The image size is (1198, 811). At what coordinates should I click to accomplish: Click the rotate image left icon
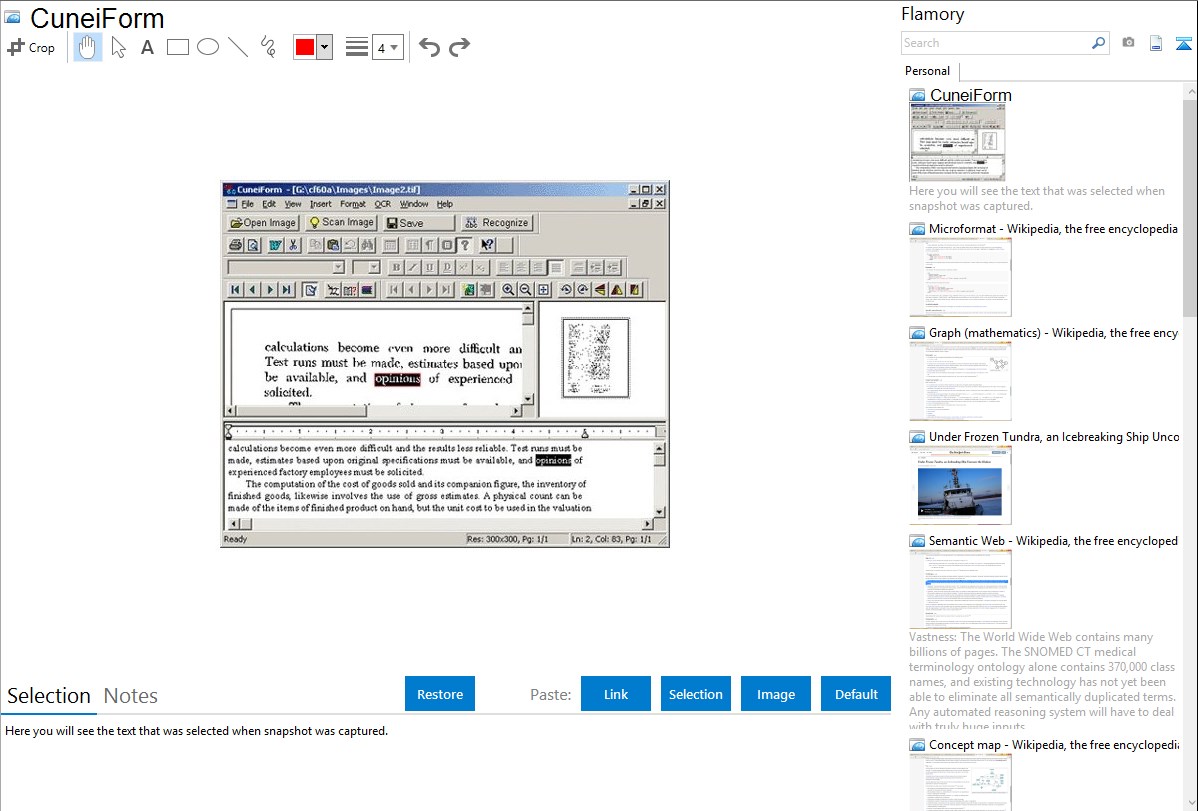(565, 290)
